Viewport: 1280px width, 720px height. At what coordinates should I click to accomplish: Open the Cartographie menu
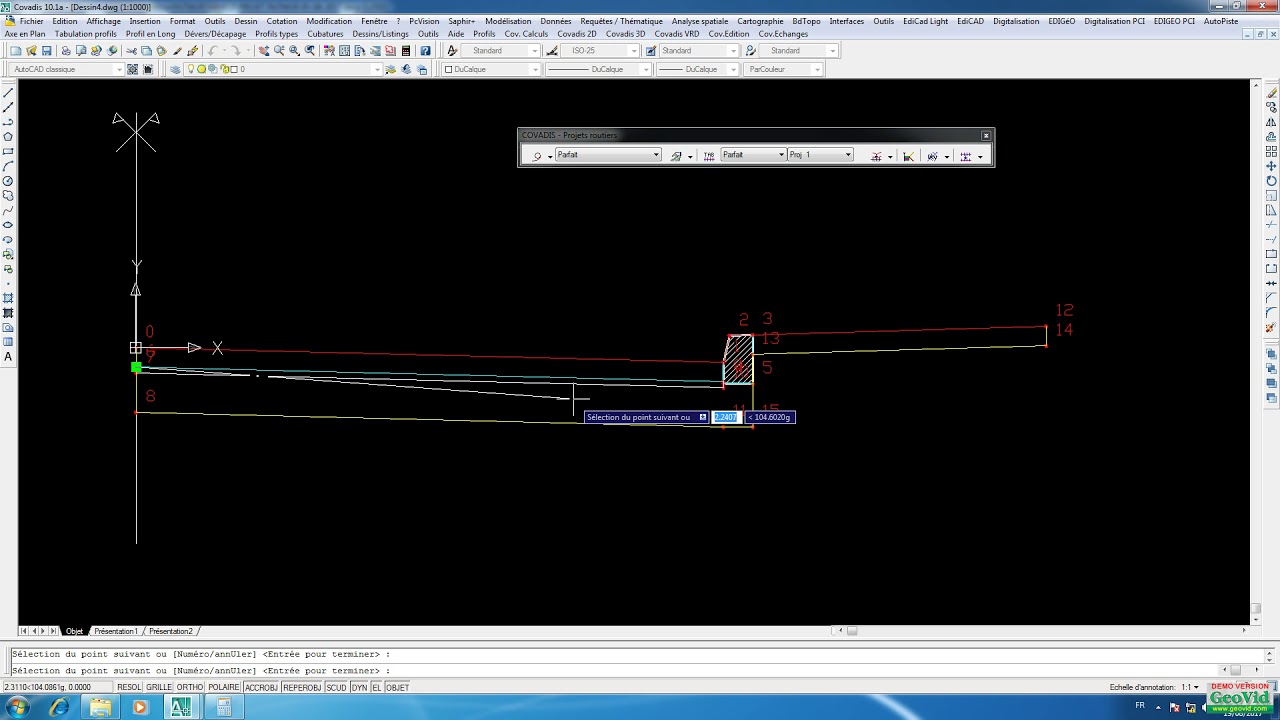[760, 21]
